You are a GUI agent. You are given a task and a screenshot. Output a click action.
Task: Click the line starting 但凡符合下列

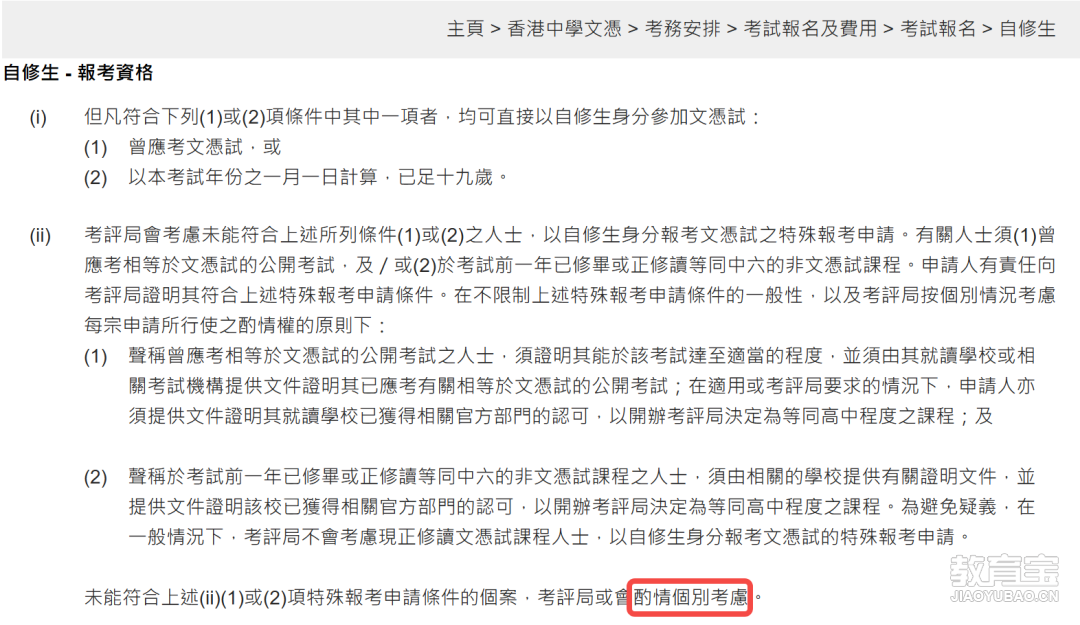click(422, 117)
